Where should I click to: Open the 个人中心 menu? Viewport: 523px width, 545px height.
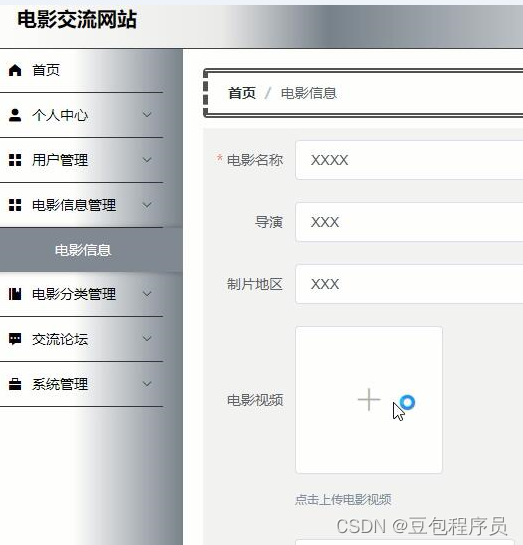81,115
